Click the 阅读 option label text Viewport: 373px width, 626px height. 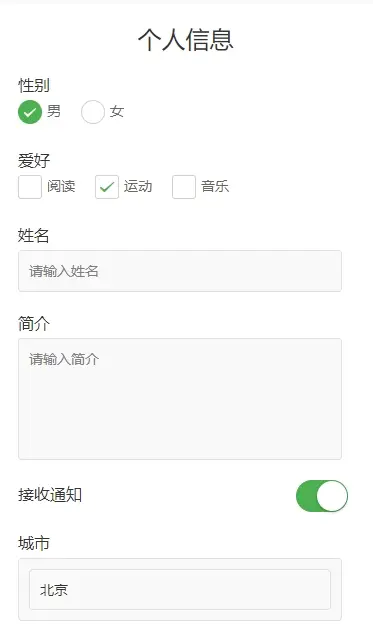point(61,186)
